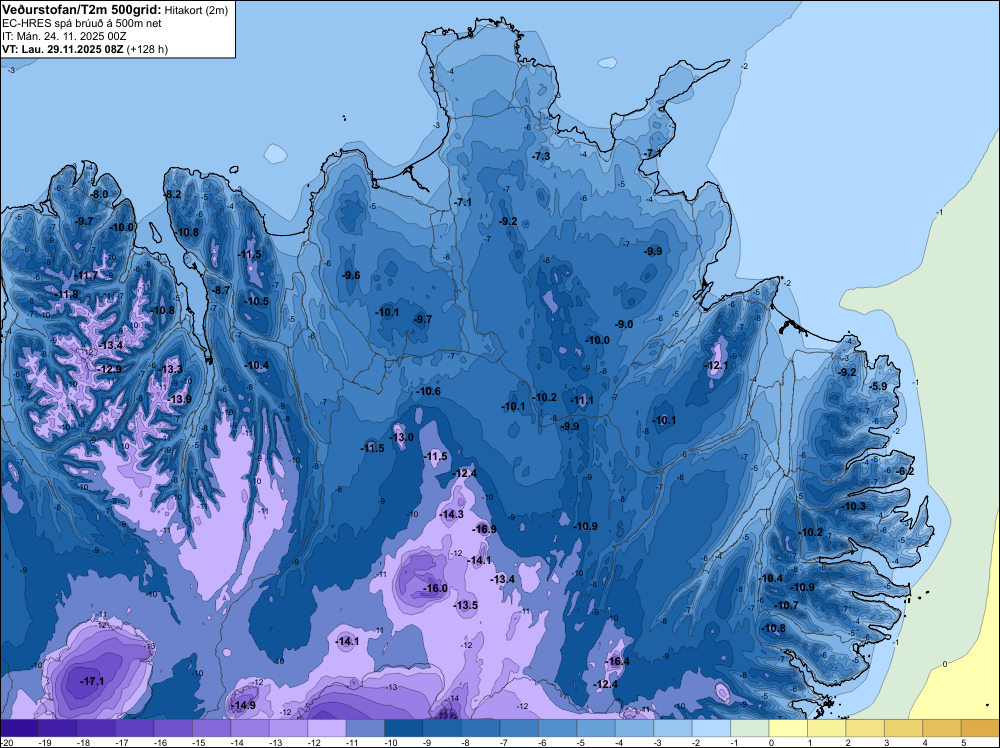1000x748 pixels.
Task: Pick the legend swatch between -17 and -16
Action: coord(135,728)
